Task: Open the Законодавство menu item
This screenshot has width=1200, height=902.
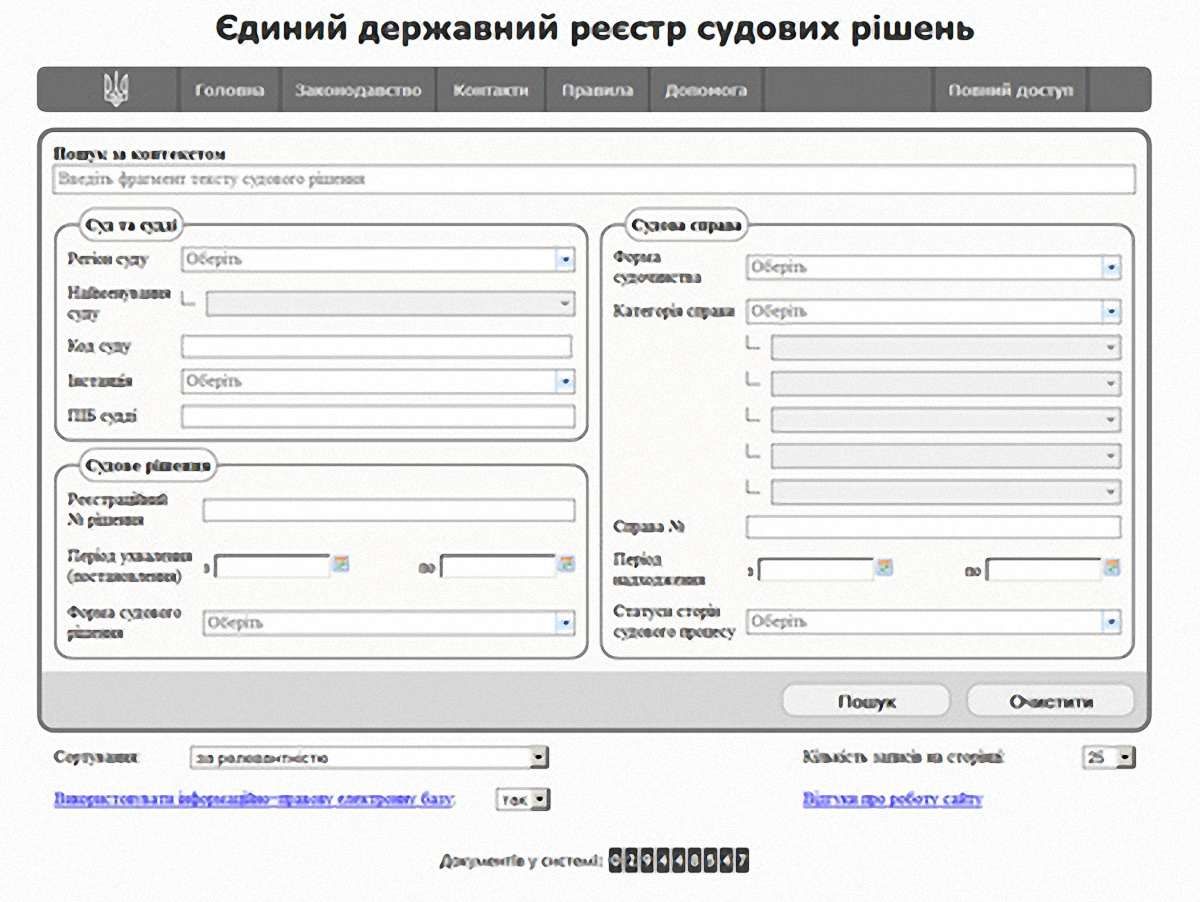Action: click(360, 90)
